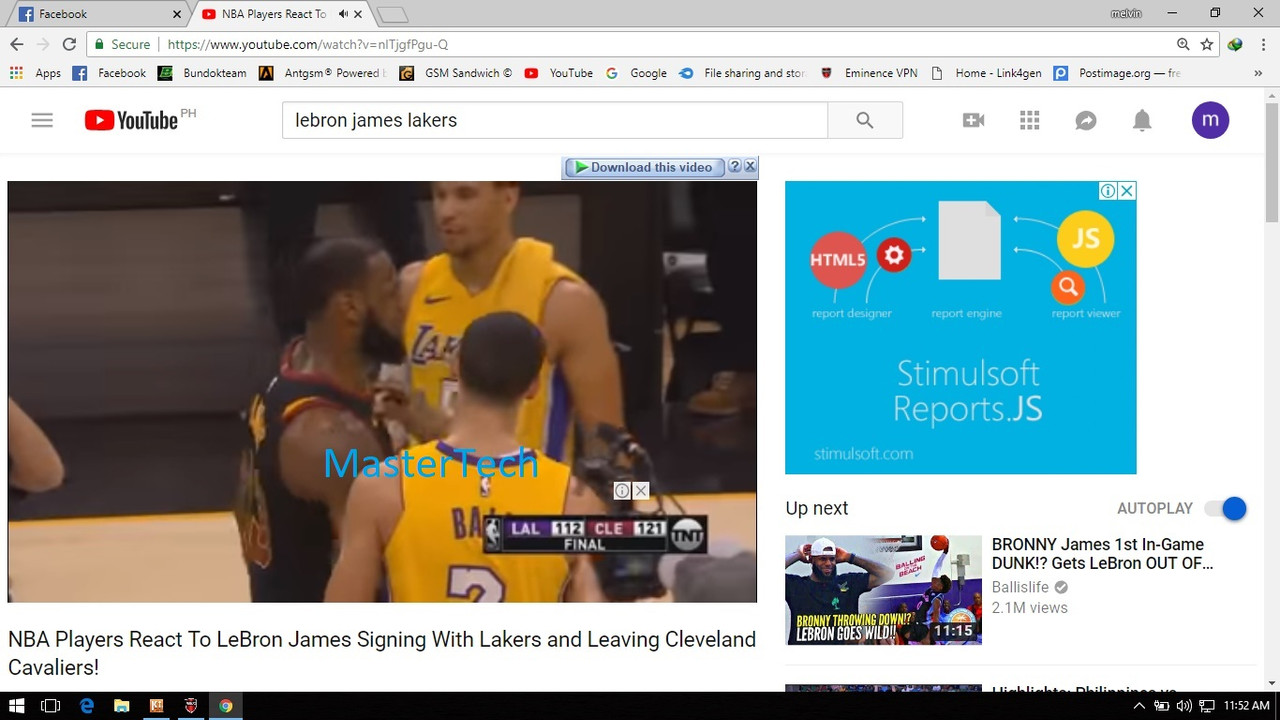The height and width of the screenshot is (720, 1280).
Task: Open the Bundokteam bookmark
Action: click(203, 73)
